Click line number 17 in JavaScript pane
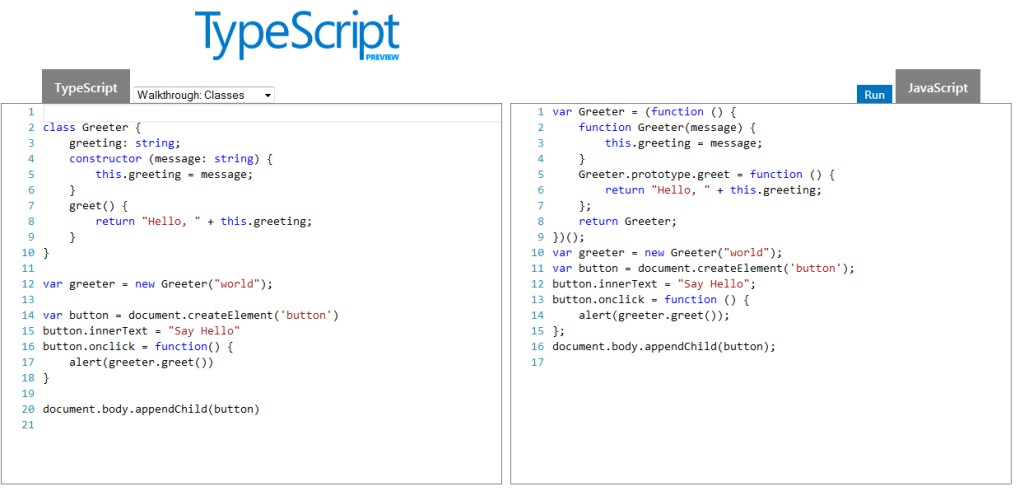This screenshot has width=1024, height=491. (x=537, y=362)
